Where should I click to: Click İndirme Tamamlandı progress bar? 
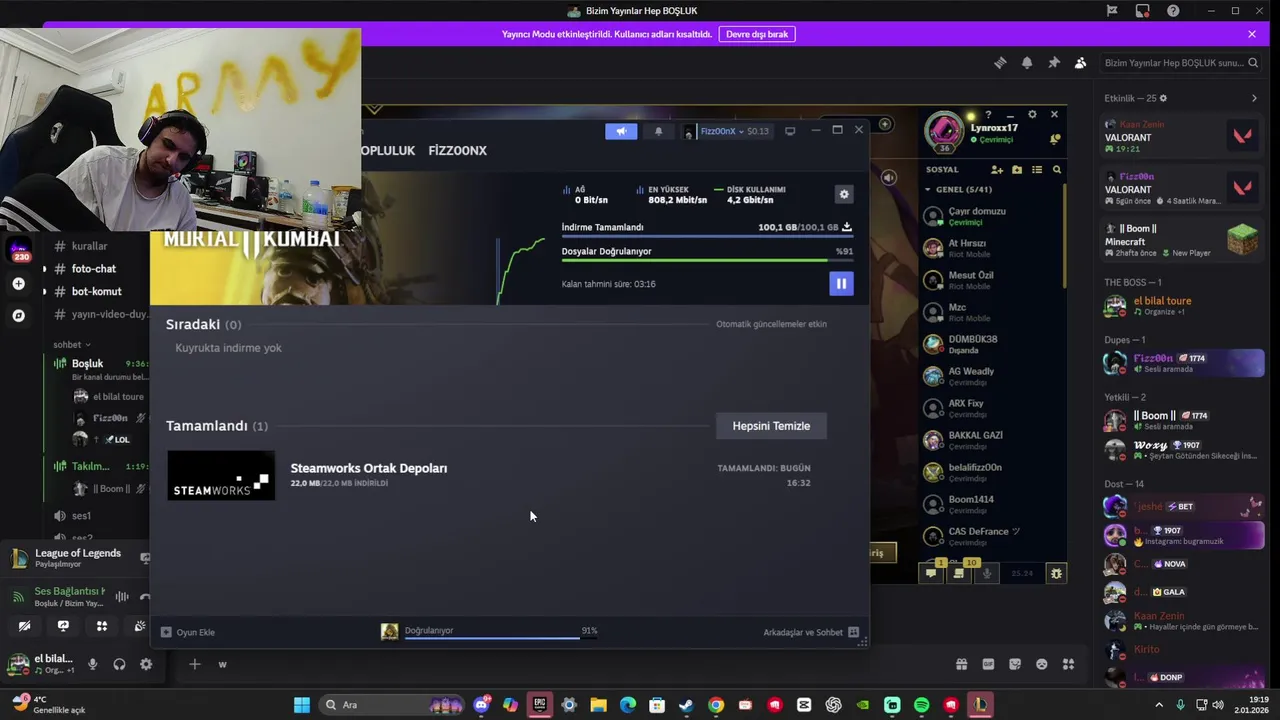tap(707, 236)
